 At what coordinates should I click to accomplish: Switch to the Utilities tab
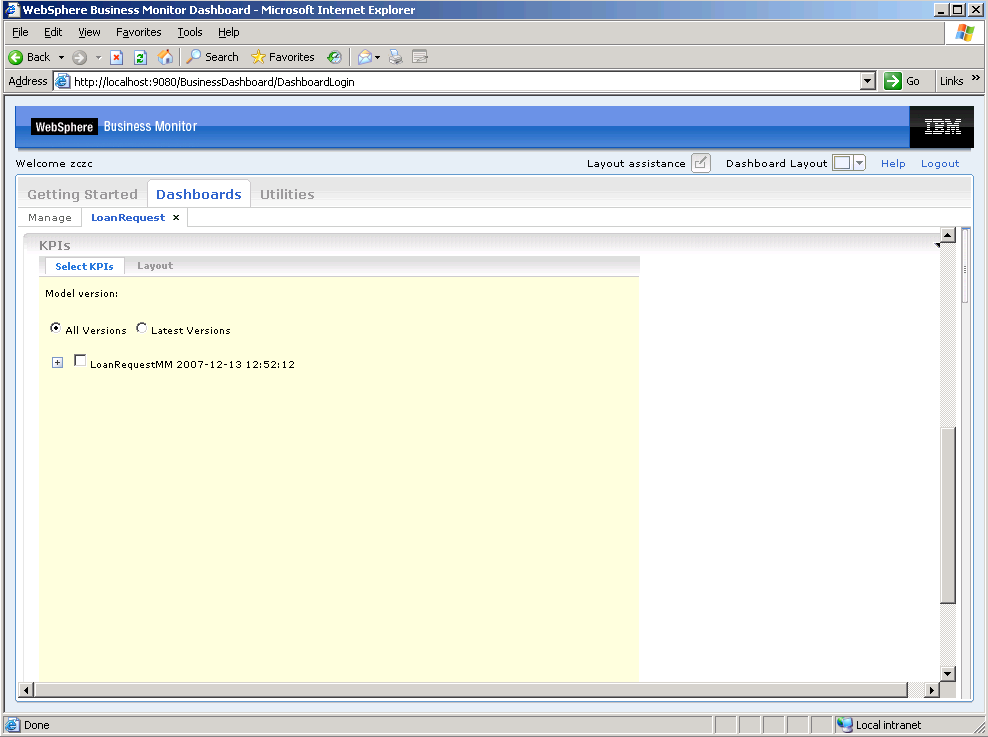point(287,194)
